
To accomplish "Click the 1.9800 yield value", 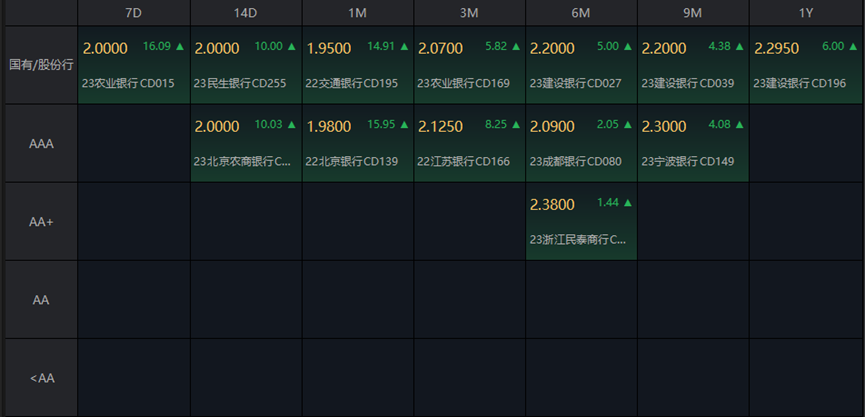I will (328, 126).
